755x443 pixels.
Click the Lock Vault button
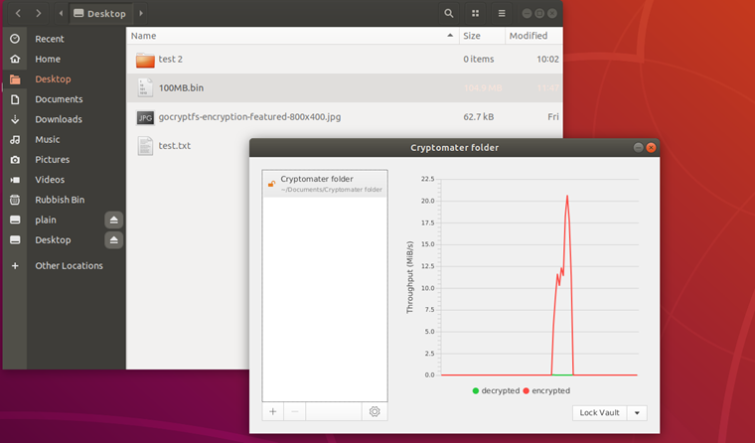tap(599, 413)
